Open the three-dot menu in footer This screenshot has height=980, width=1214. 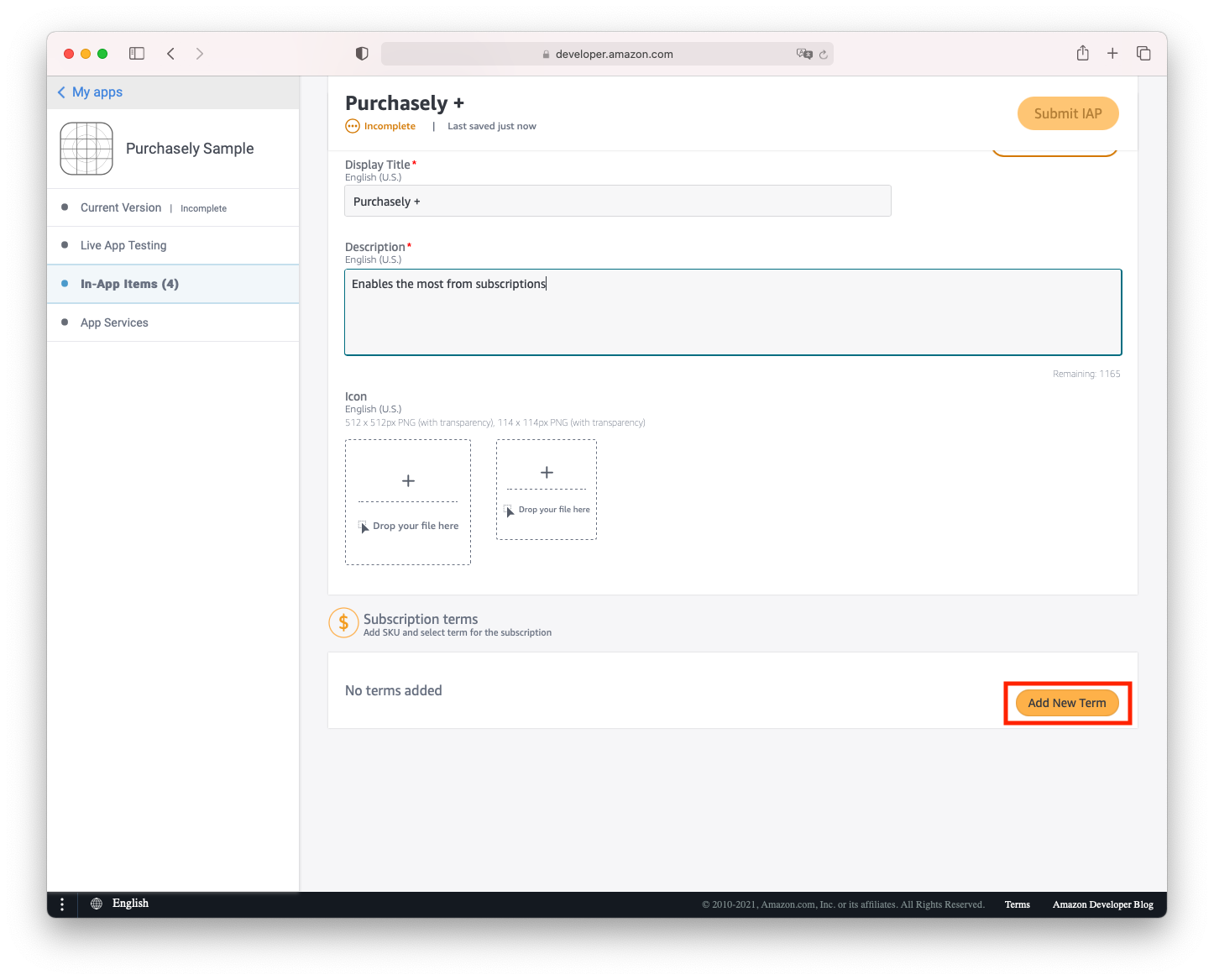coord(62,904)
